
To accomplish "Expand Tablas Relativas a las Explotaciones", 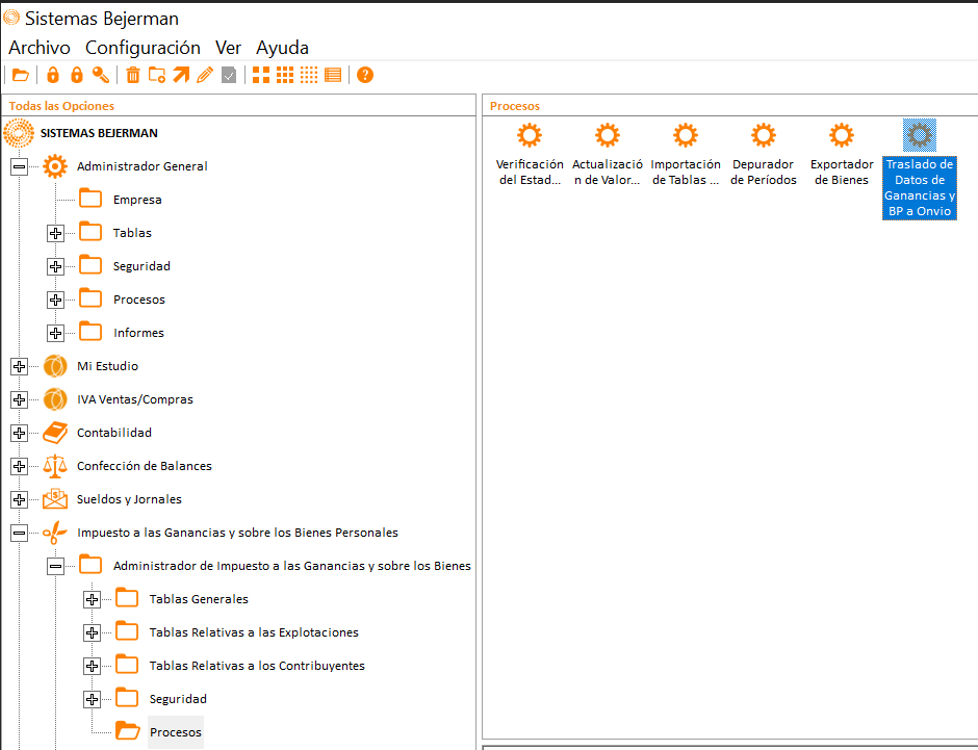I will (x=92, y=633).
